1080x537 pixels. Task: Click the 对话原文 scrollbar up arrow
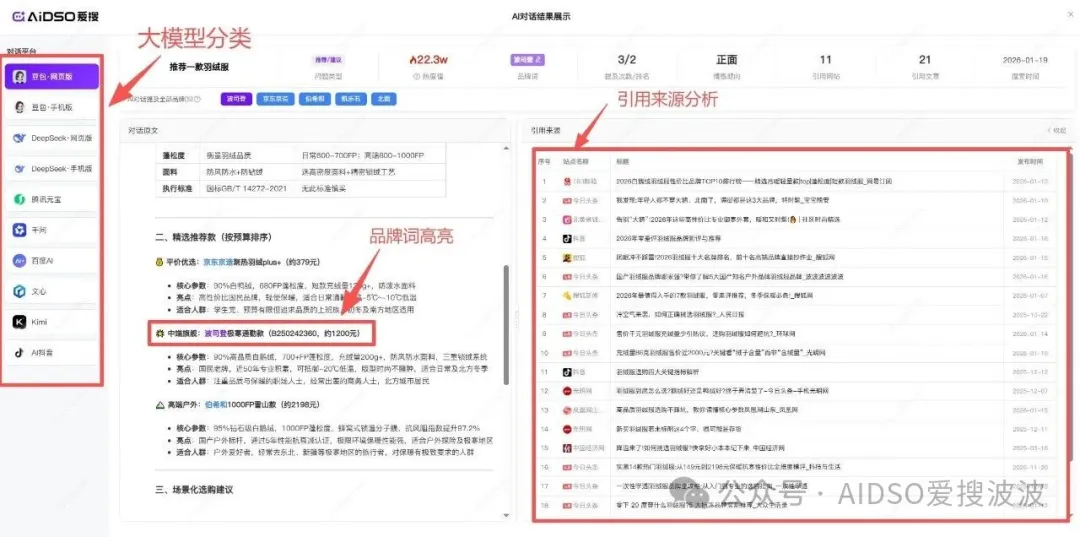click(x=507, y=149)
